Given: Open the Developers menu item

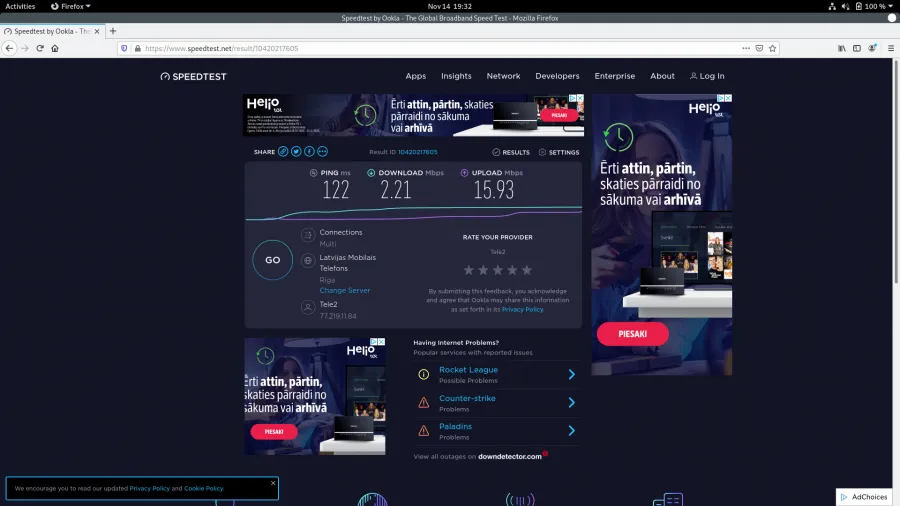Looking at the screenshot, I should 557,76.
